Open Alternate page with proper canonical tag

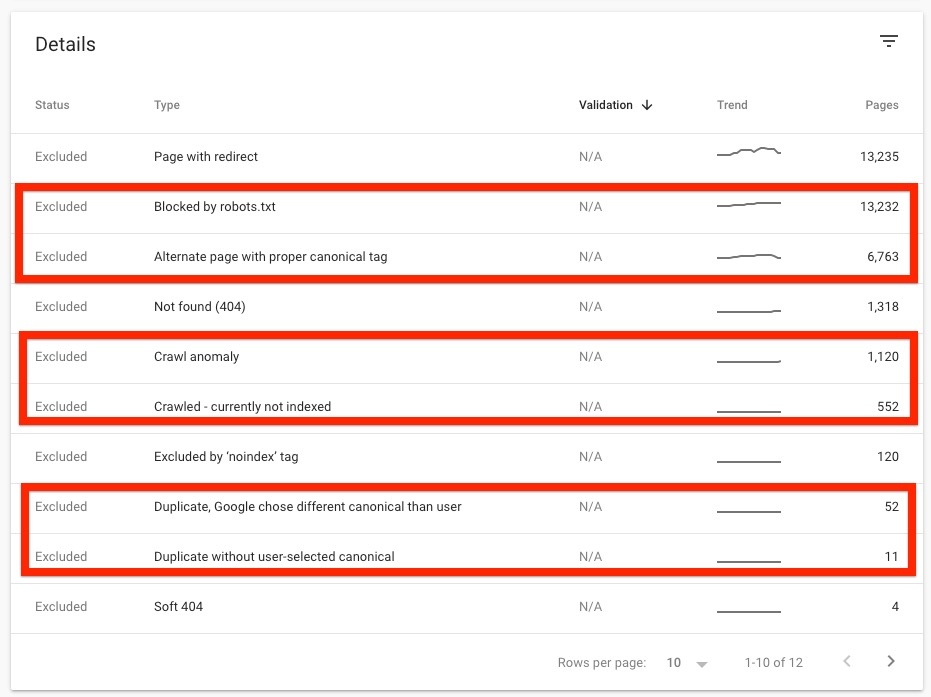click(x=467, y=256)
